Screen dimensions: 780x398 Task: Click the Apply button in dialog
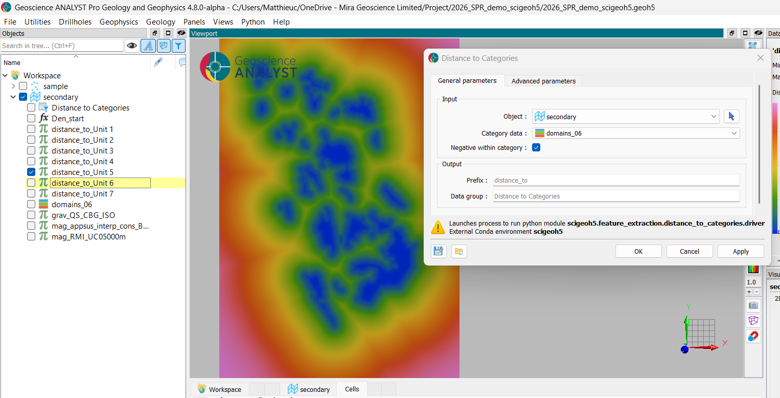coord(741,251)
